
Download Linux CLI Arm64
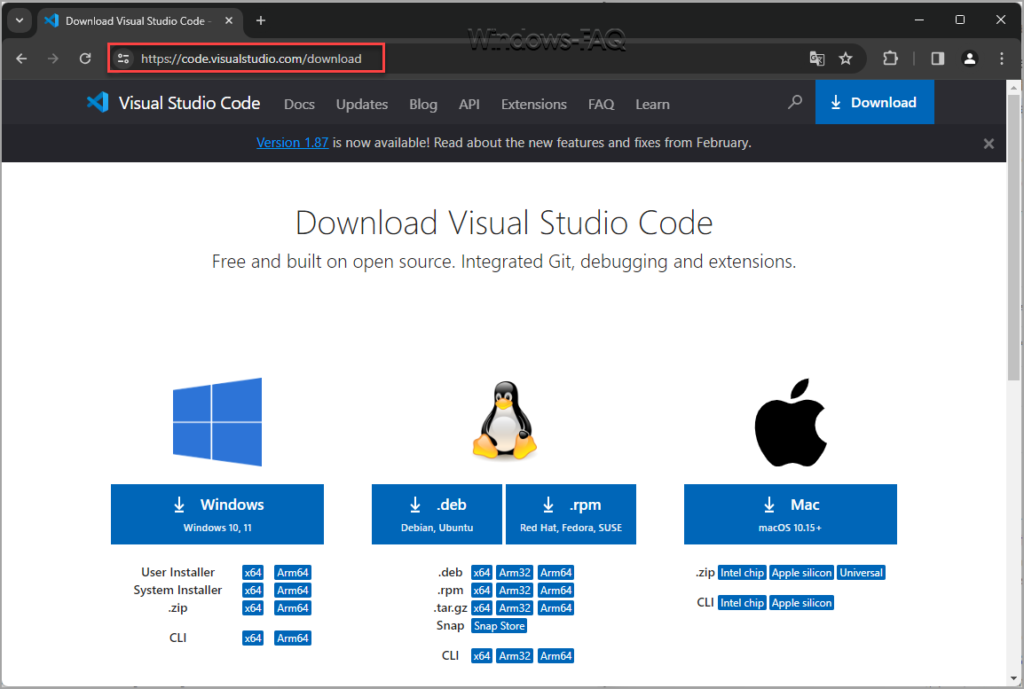(x=556, y=656)
